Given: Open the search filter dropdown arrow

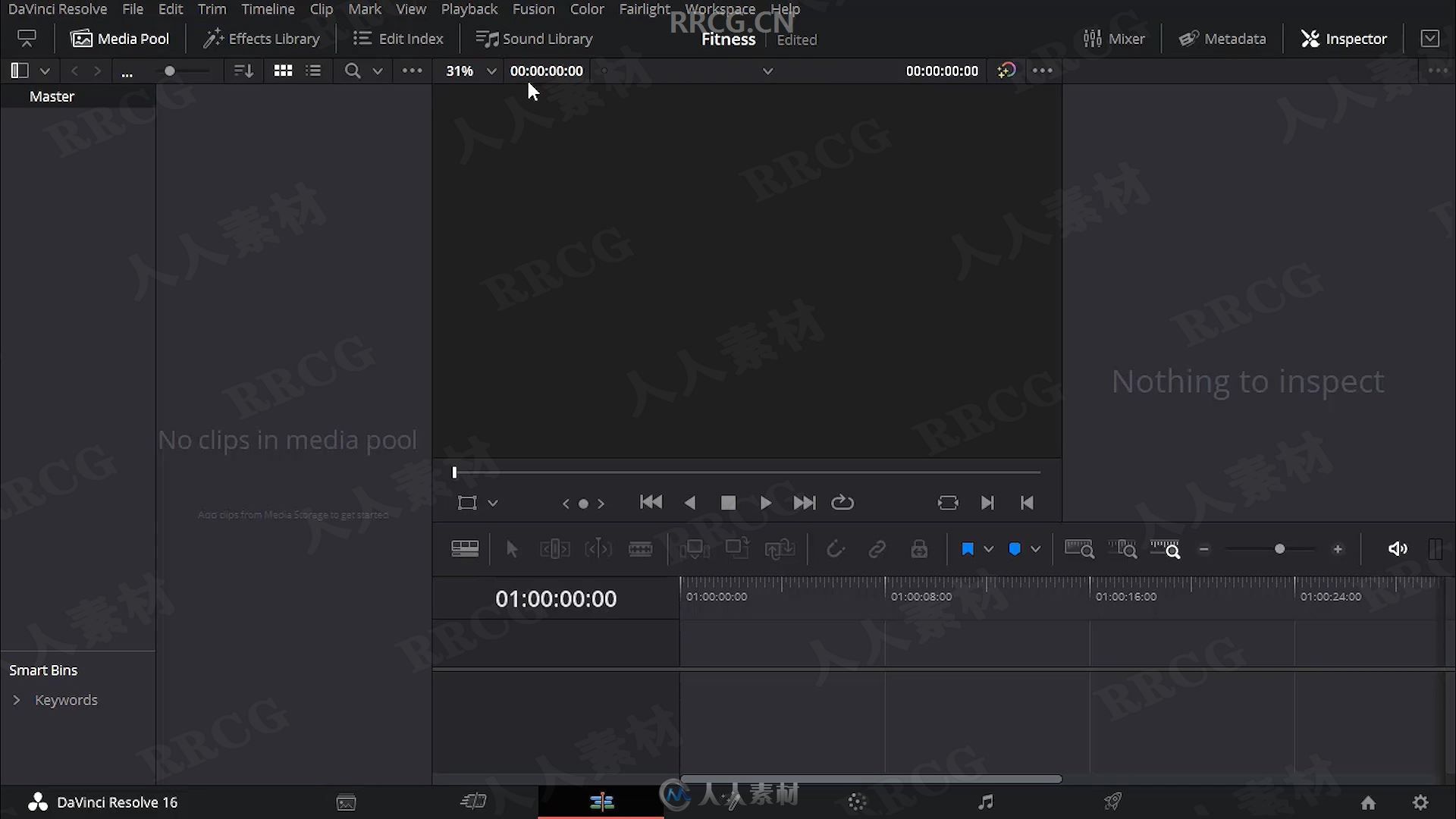Looking at the screenshot, I should (377, 71).
